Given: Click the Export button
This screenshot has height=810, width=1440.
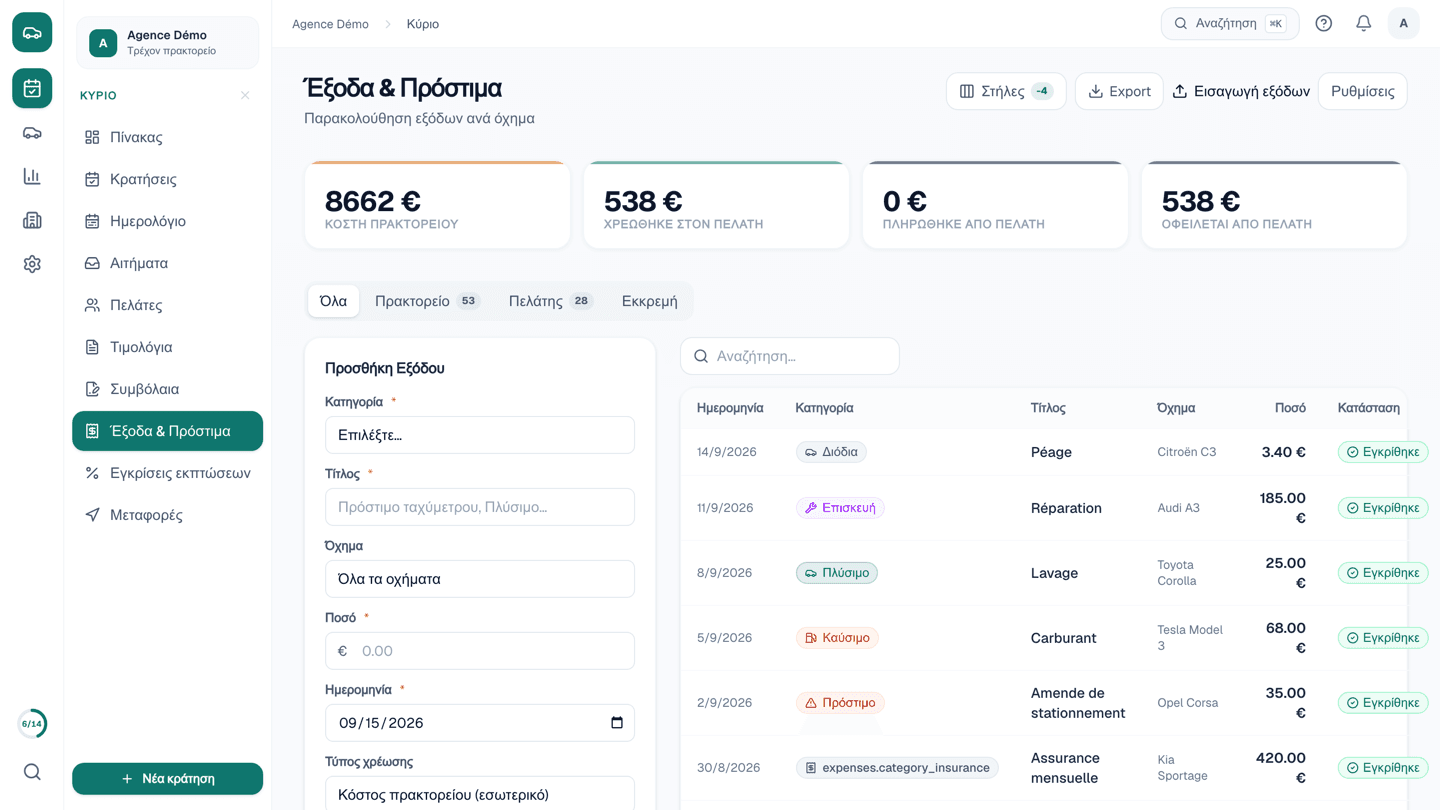Looking at the screenshot, I should coord(1119,91).
